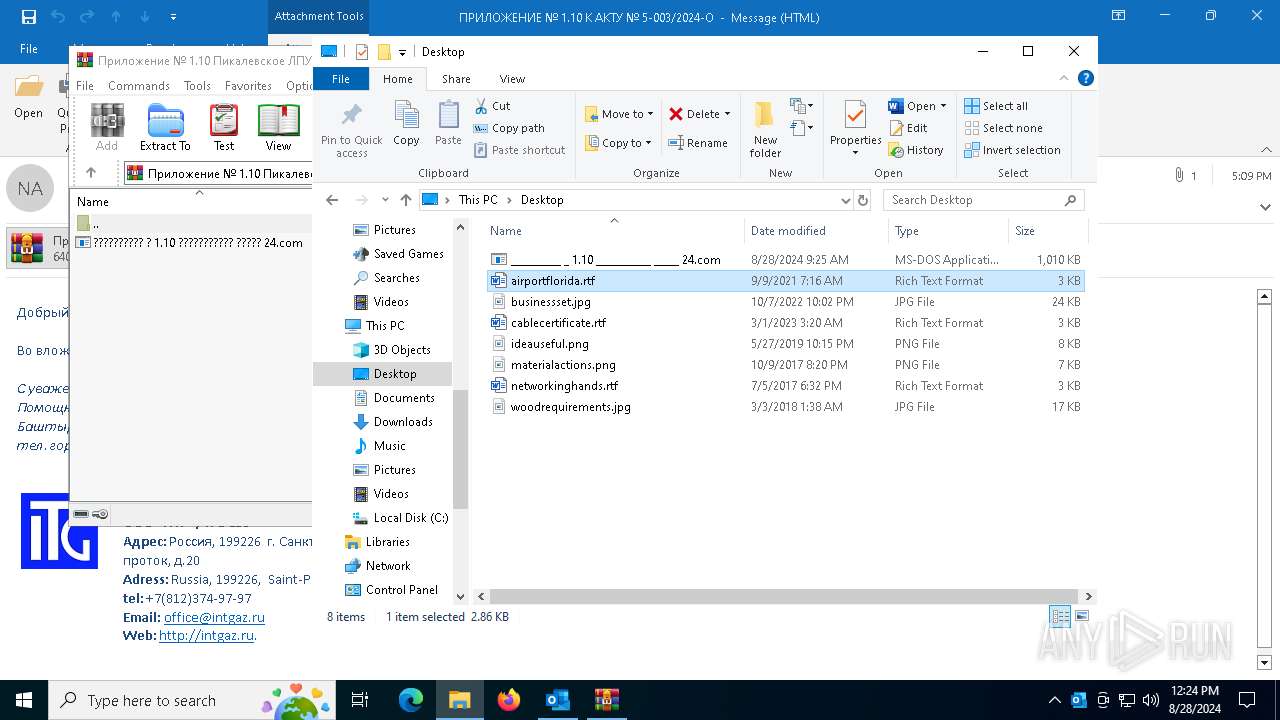Open Firefox from the taskbar
This screenshot has height=720, width=1280.
[509, 700]
